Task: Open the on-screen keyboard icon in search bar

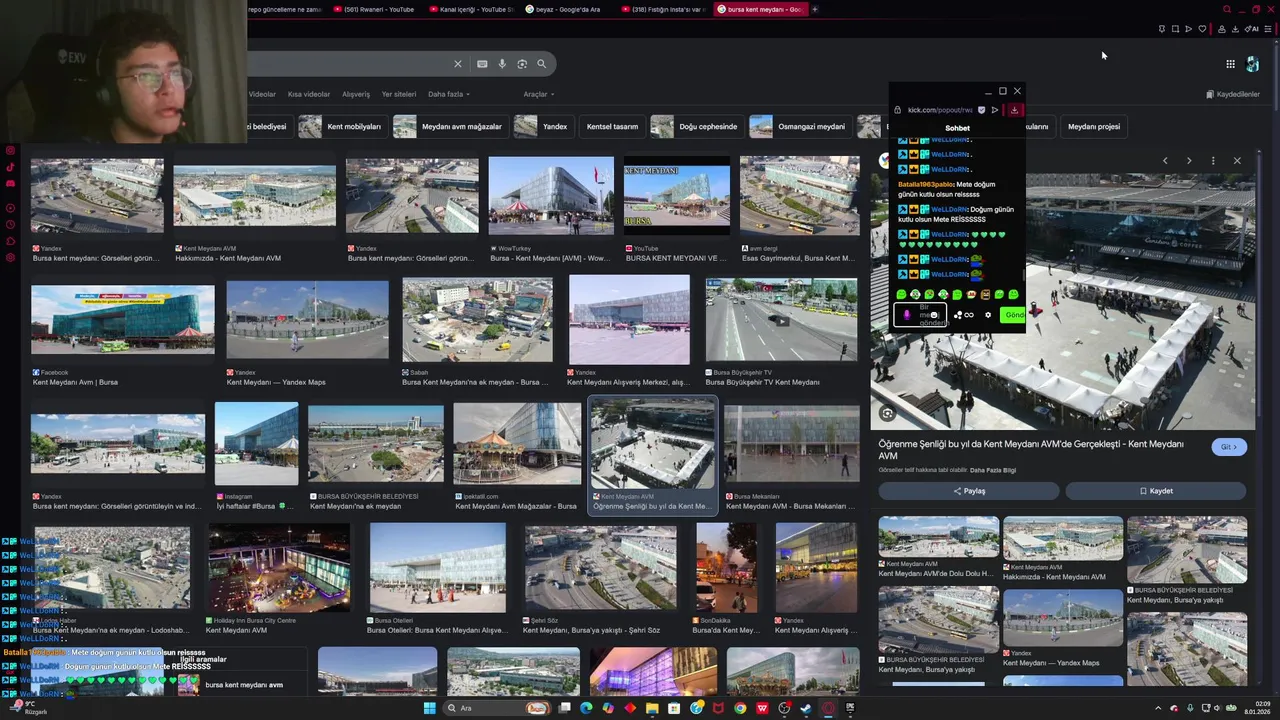Action: click(x=482, y=64)
